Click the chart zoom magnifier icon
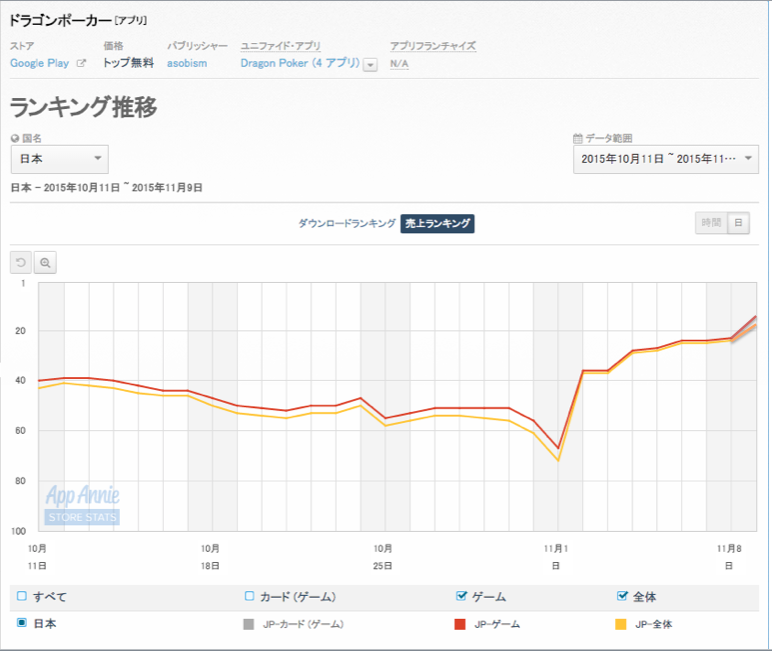This screenshot has width=772, height=651. 45,262
